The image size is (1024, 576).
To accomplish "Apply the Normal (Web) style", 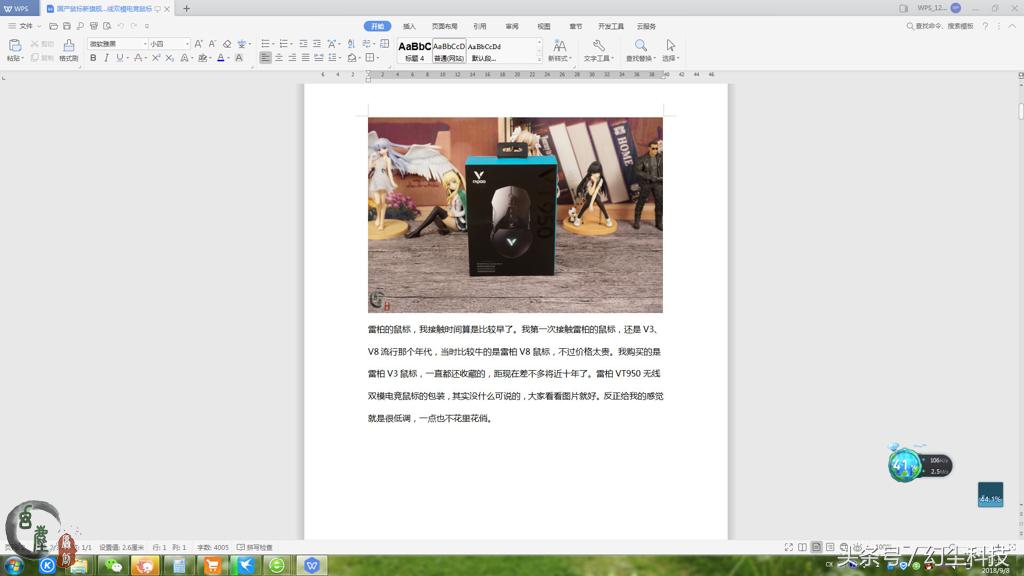I will click(449, 51).
